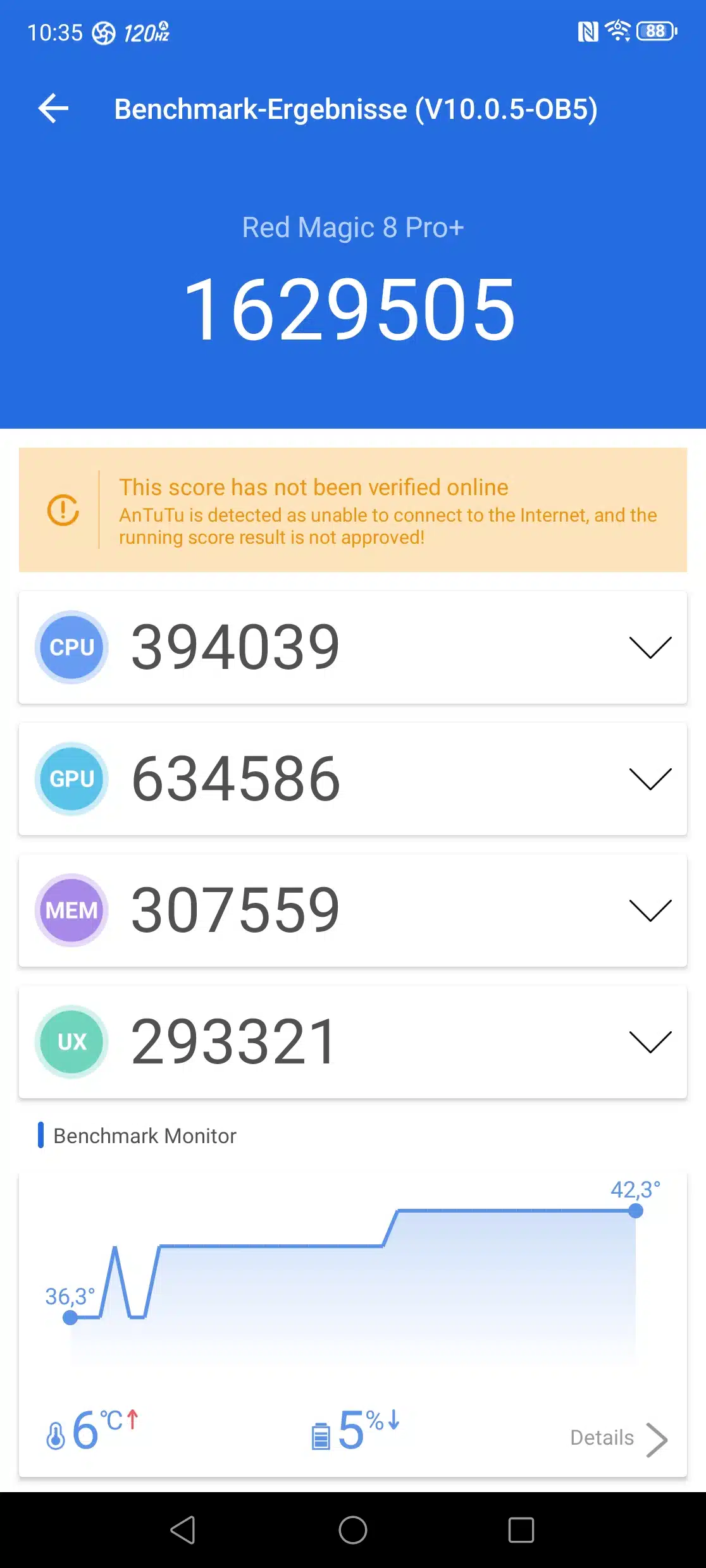This screenshot has height=1568, width=706.
Task: Select the 42,3° endpoint on temperature graph
Action: pos(636,1211)
